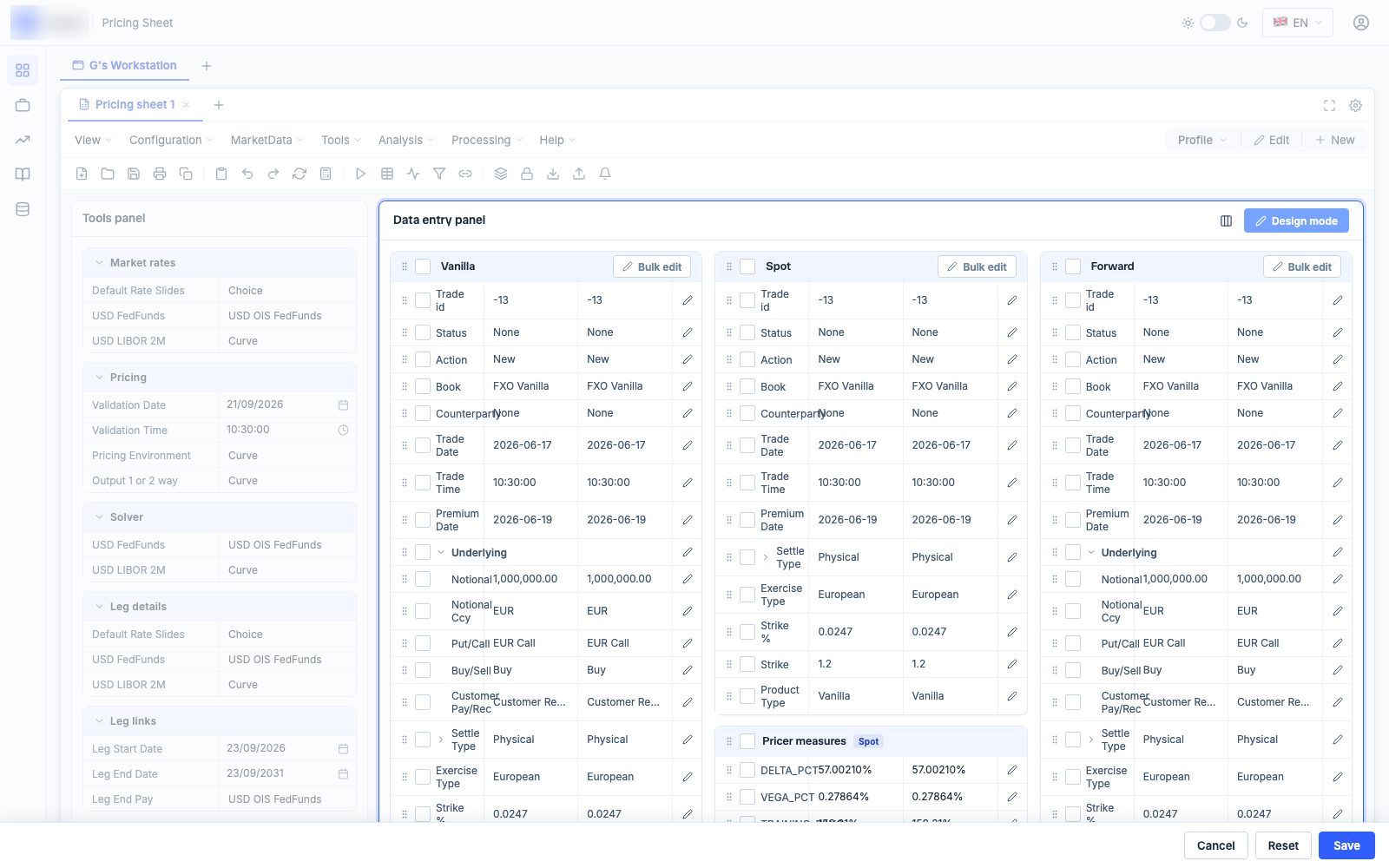1389x868 pixels.
Task: Click the notification bell toolbar icon
Action: [605, 174]
